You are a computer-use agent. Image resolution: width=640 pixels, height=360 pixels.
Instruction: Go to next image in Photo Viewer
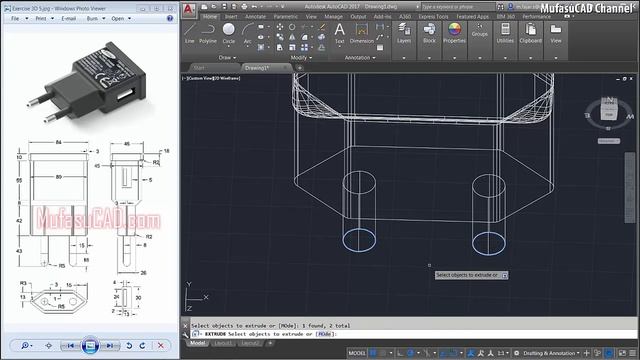click(109, 346)
